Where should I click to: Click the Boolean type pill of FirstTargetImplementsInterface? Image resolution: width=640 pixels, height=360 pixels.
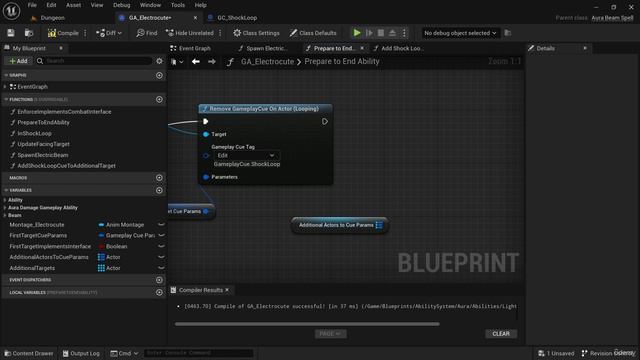click(113, 247)
